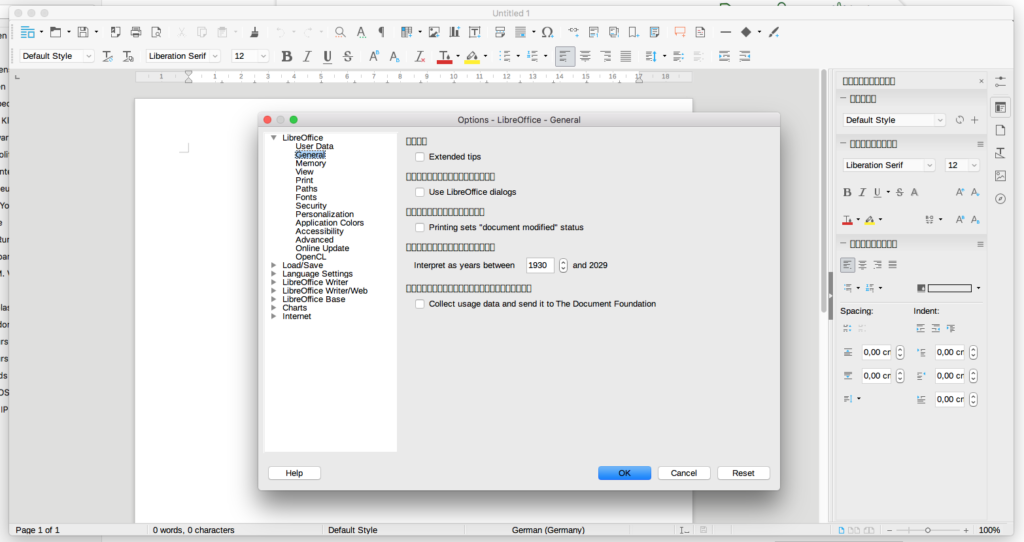Click the zoom slider in status bar

[x=928, y=530]
